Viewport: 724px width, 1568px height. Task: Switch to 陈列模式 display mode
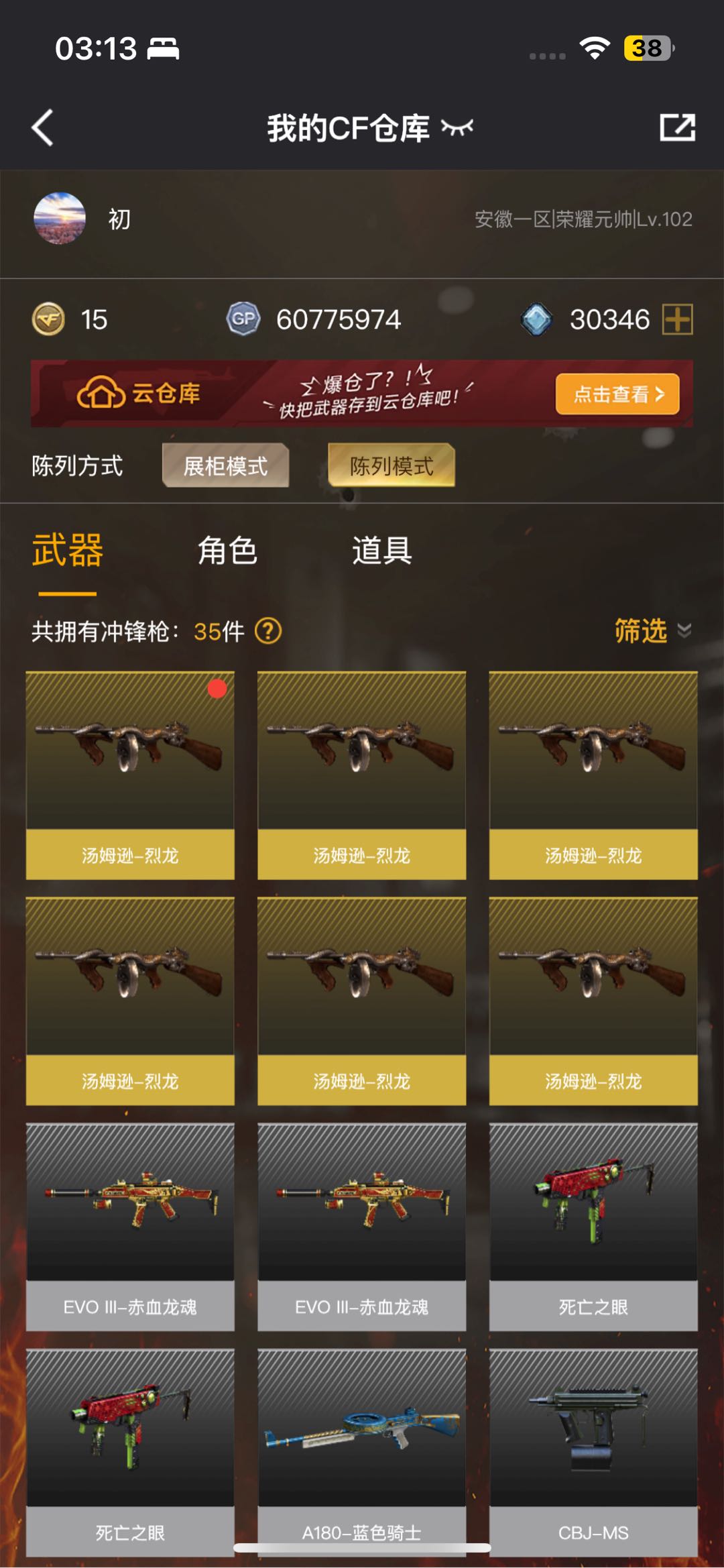click(x=391, y=465)
